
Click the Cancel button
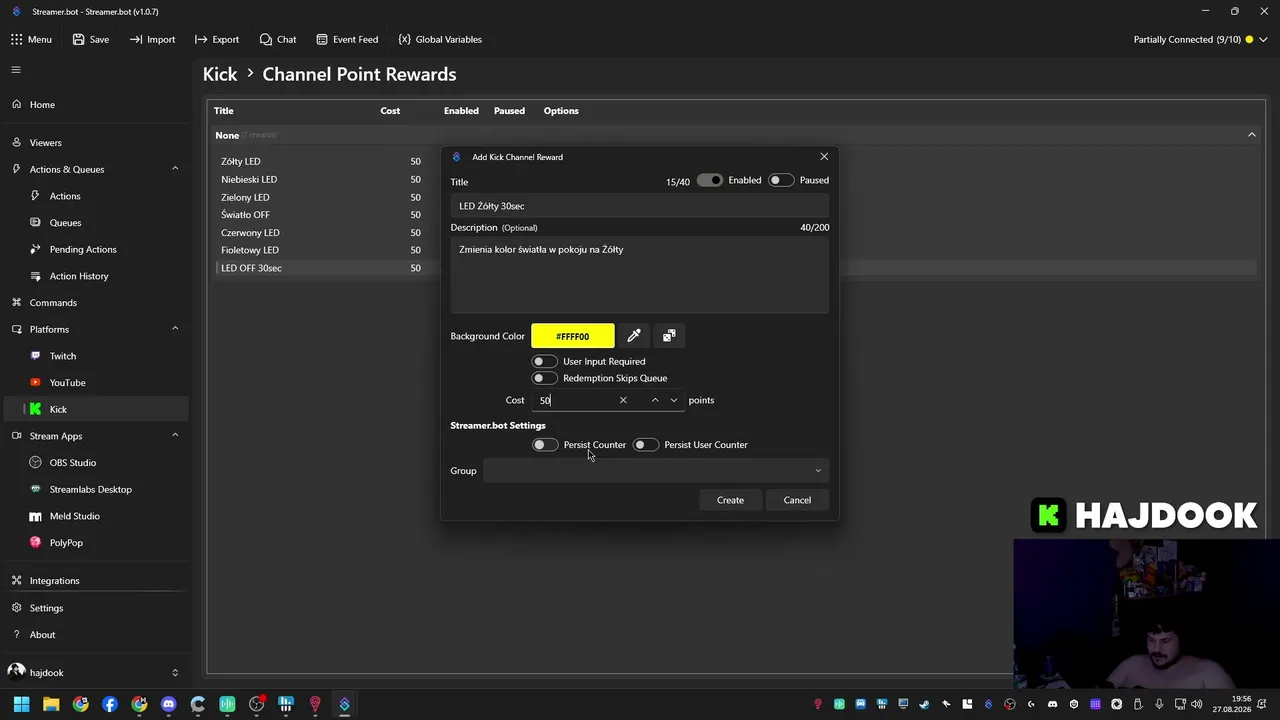click(797, 500)
